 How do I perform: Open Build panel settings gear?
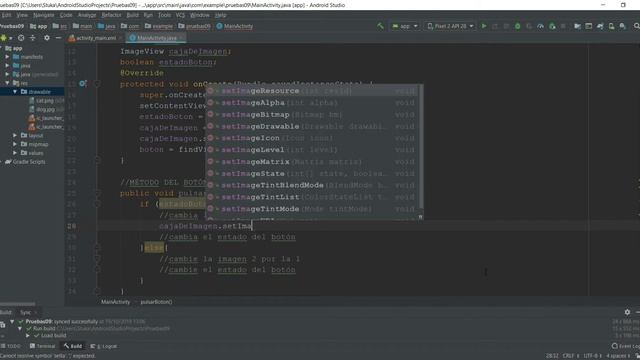coord(627,312)
